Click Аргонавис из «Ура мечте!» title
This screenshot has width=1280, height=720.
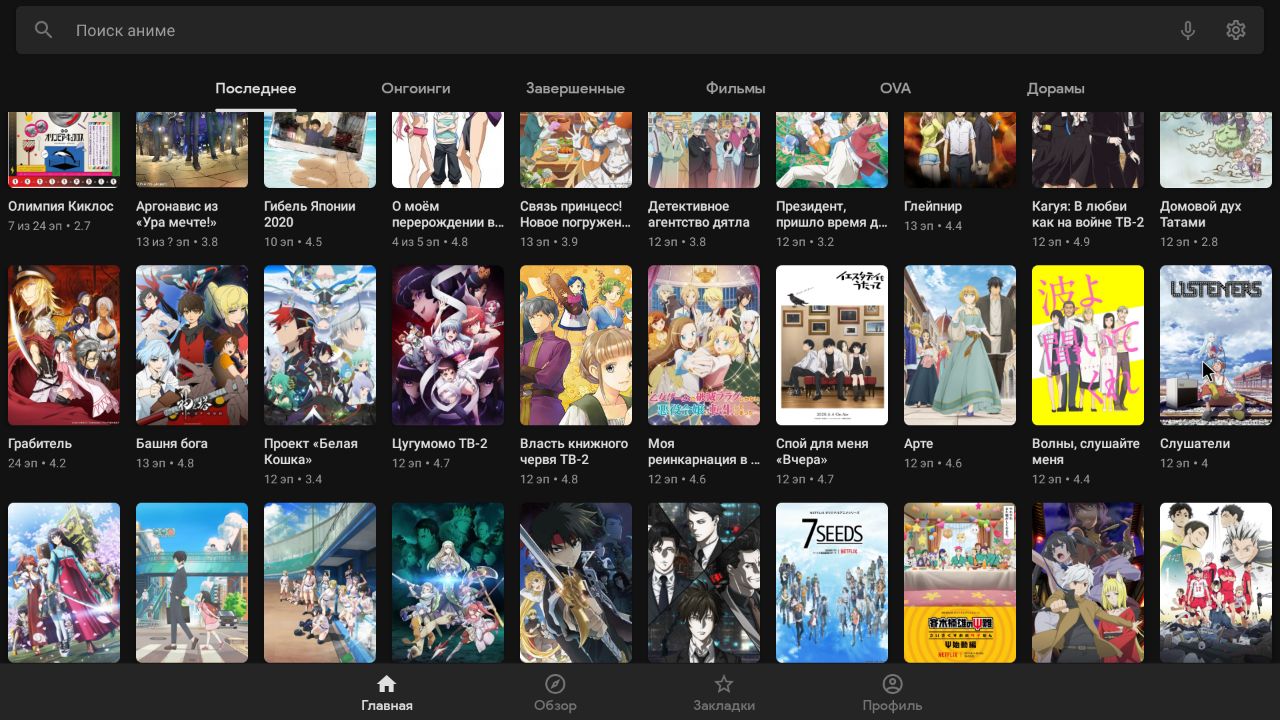click(177, 214)
